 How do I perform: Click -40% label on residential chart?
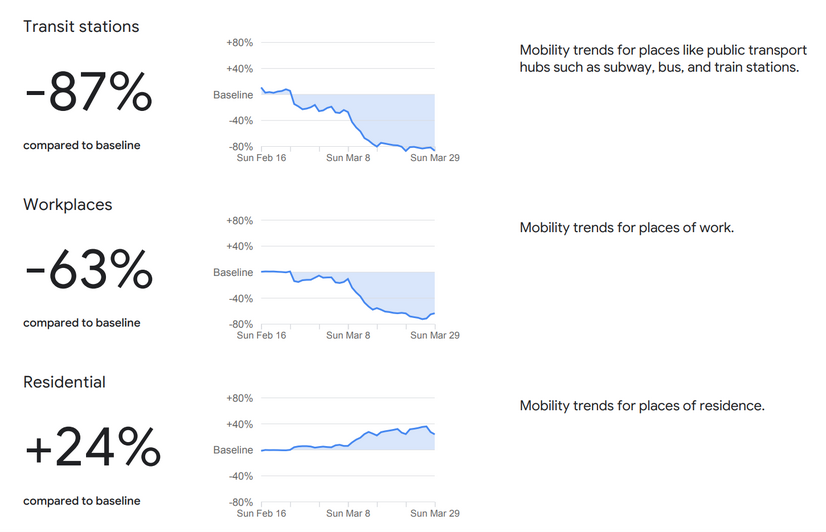(241, 476)
